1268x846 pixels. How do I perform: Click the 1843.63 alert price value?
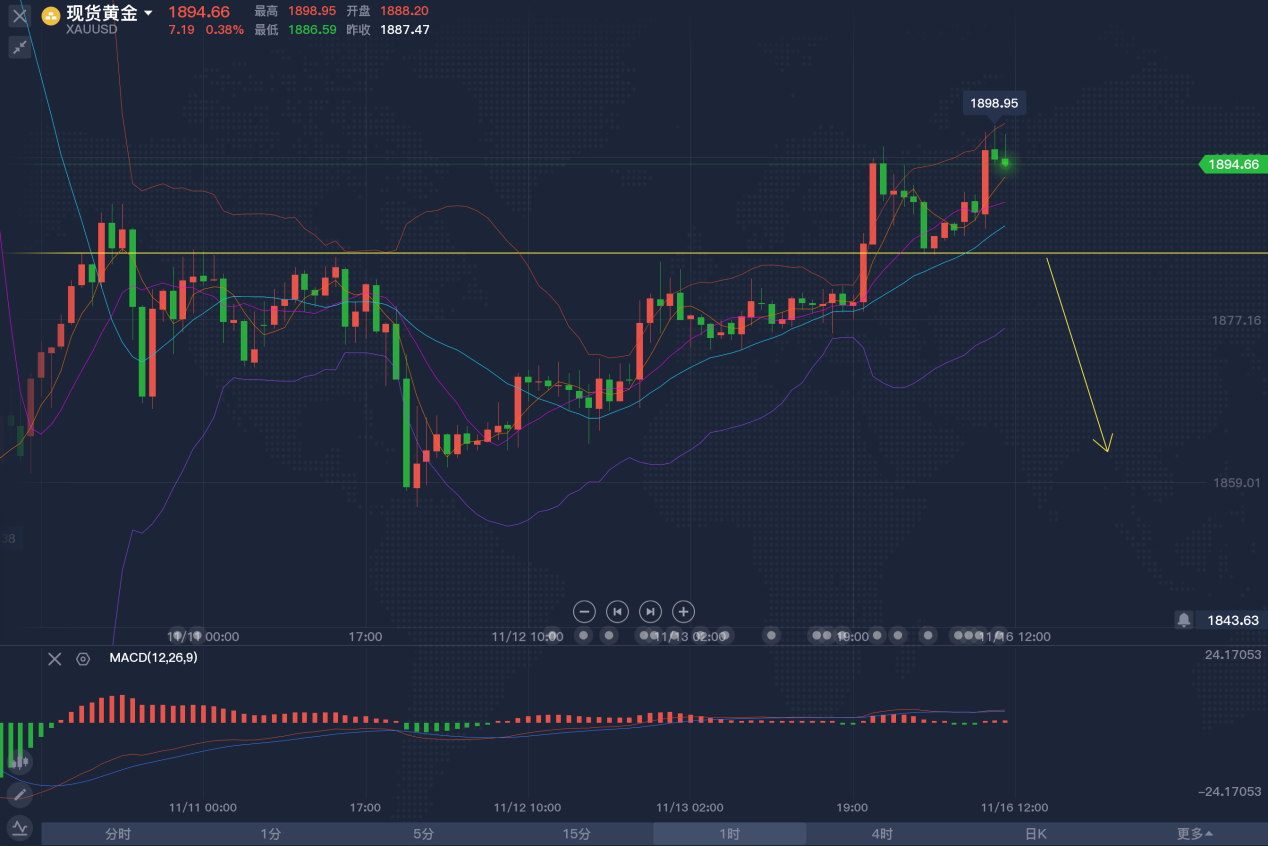(1232, 620)
